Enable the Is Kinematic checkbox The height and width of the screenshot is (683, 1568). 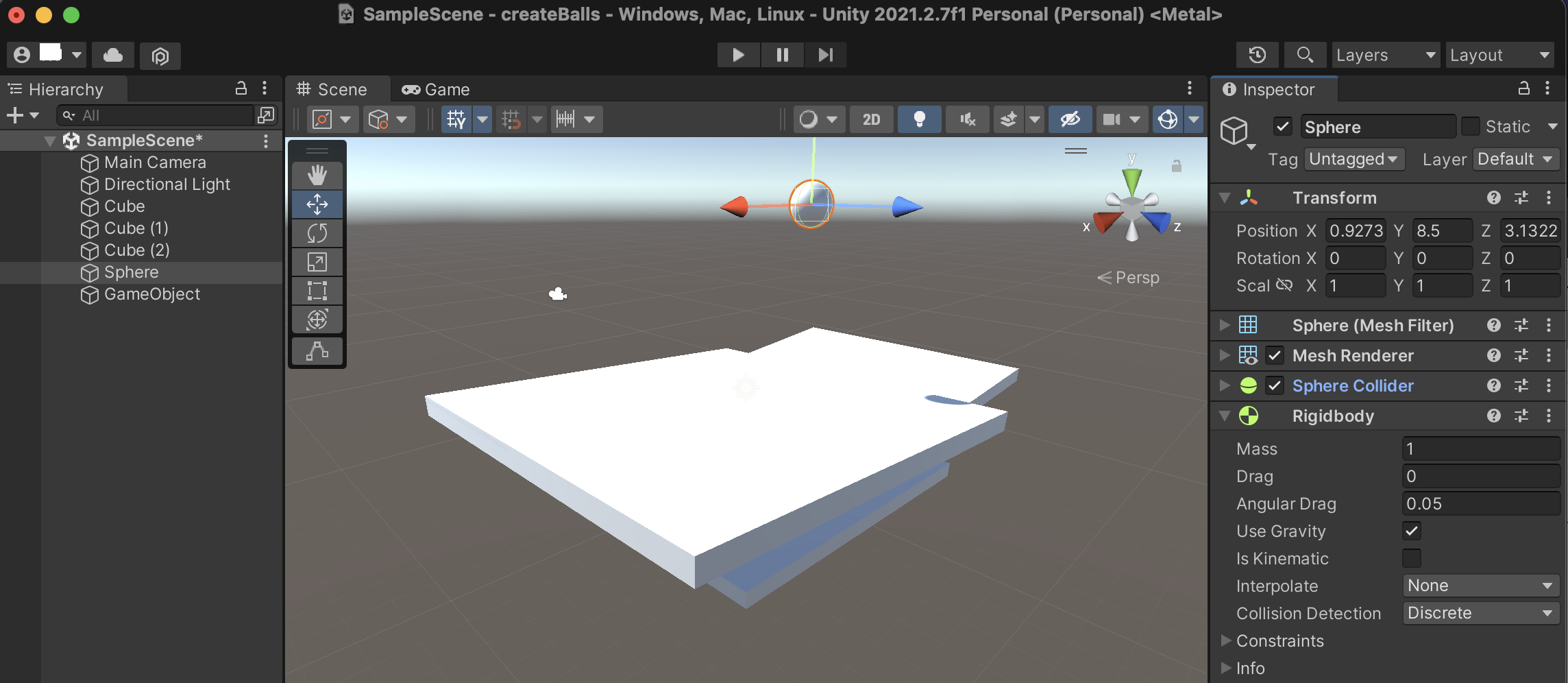pos(1411,558)
